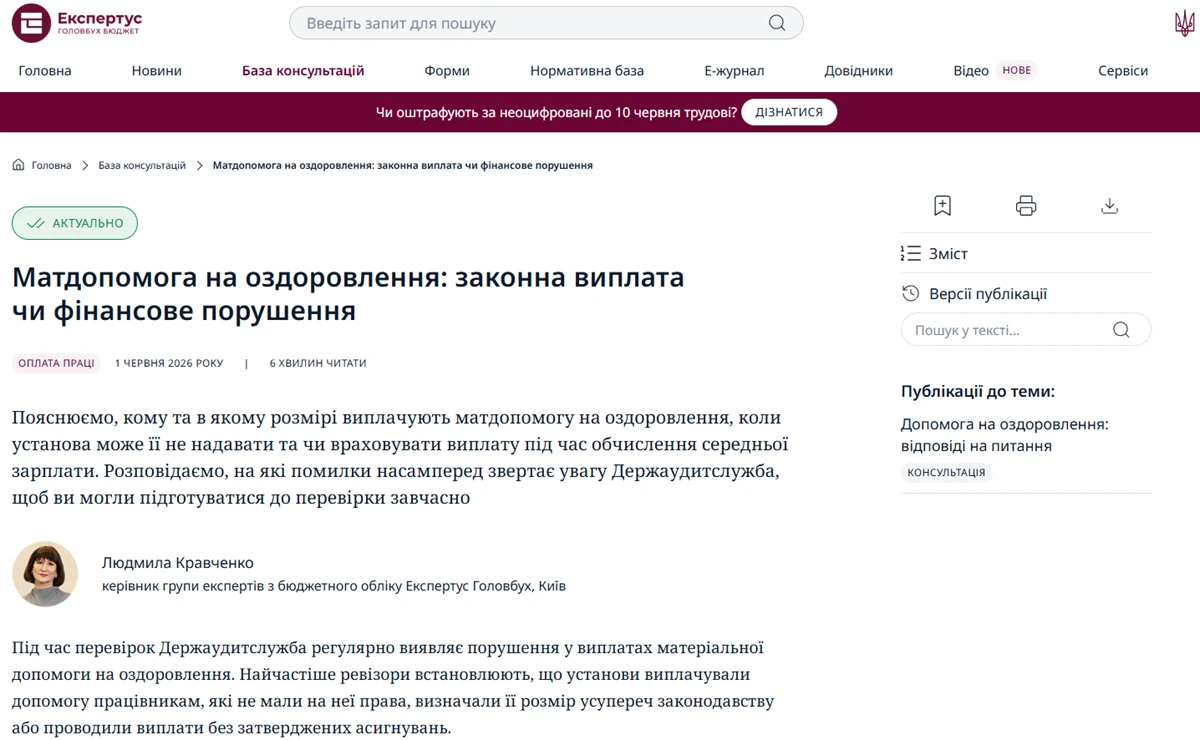Viewport: 1200px width, 740px height.
Task: Download the article with download icon
Action: (1109, 206)
